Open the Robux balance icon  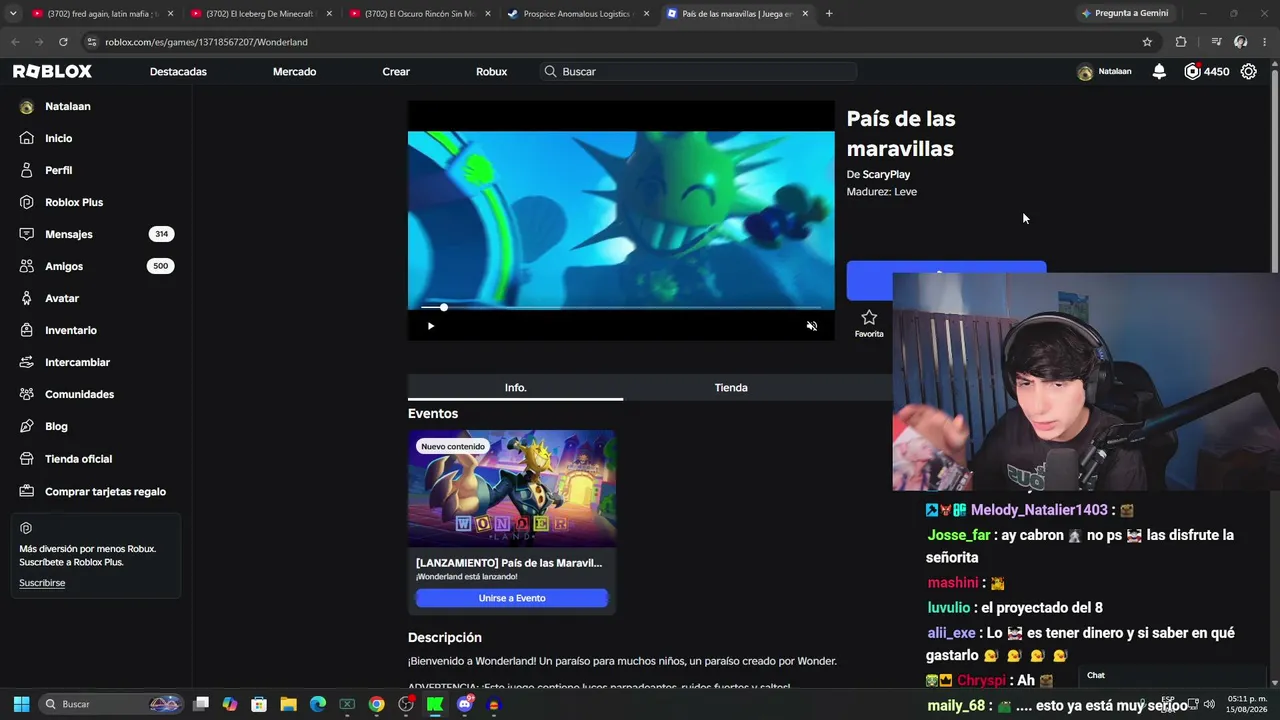[x=1192, y=72]
